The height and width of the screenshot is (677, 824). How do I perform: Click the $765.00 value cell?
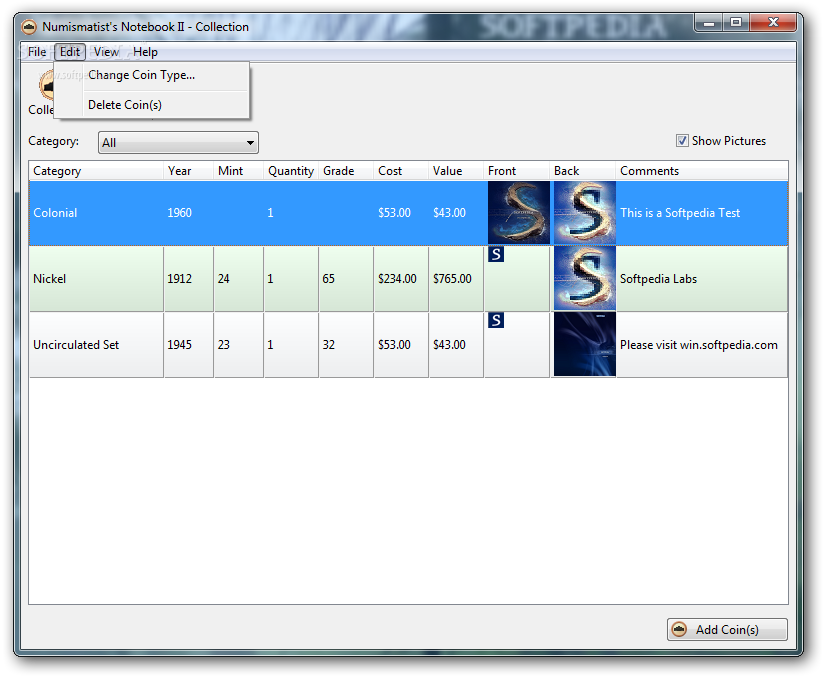pyautogui.click(x=456, y=279)
